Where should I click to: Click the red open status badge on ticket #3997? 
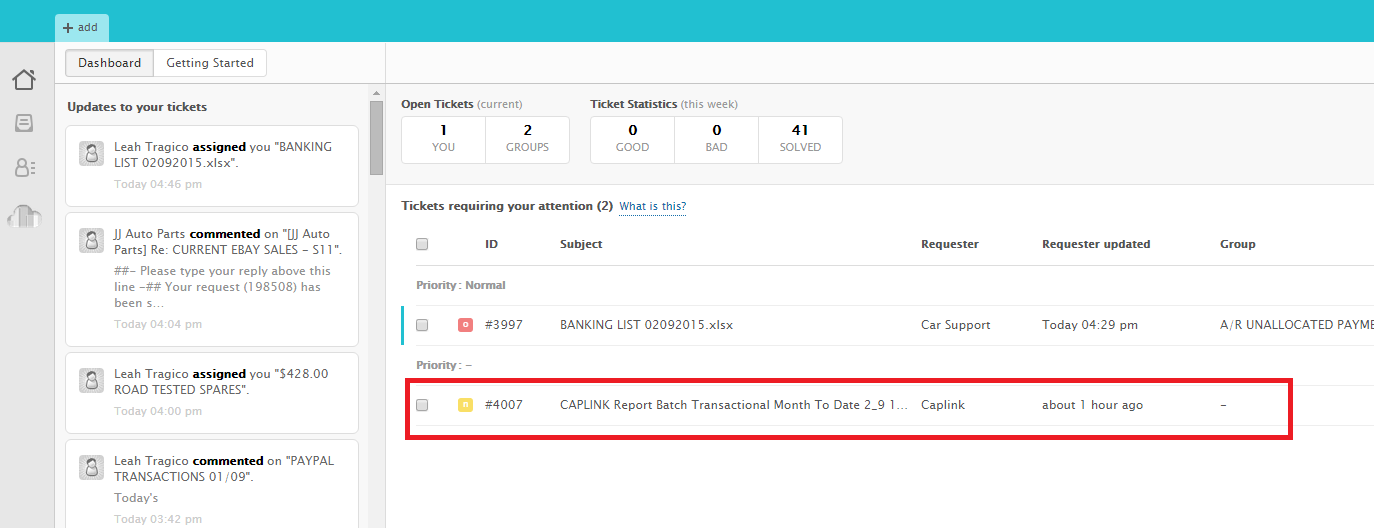[x=465, y=325]
